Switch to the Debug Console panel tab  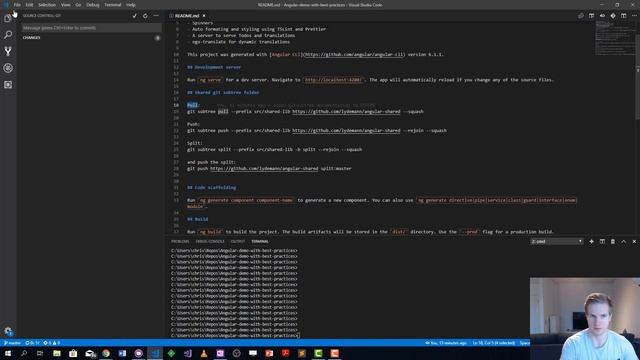tap(210, 242)
